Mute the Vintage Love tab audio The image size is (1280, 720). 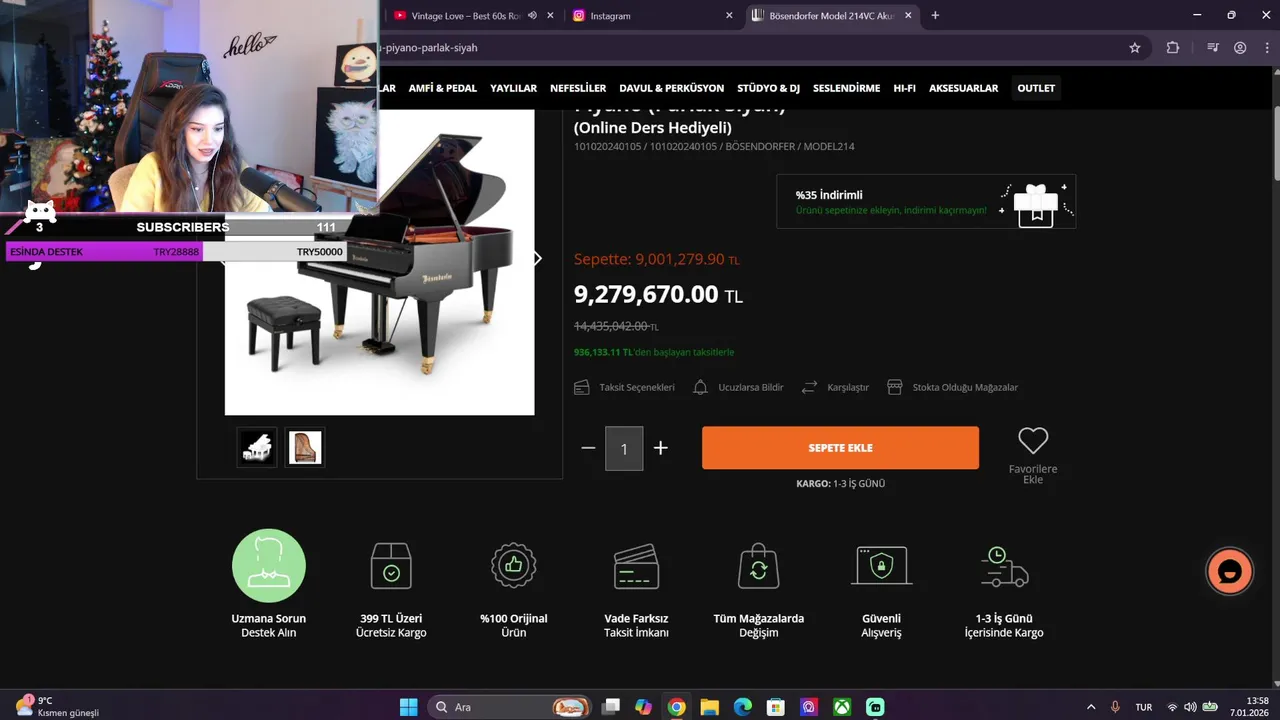tap(532, 15)
